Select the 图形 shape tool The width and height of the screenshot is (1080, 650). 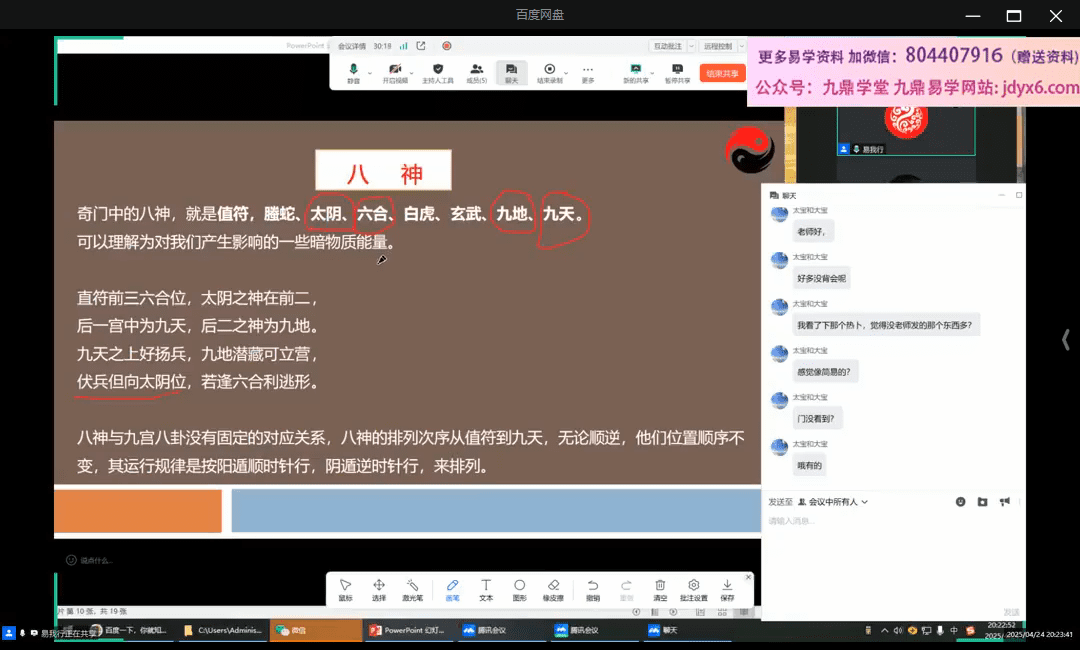coord(519,589)
